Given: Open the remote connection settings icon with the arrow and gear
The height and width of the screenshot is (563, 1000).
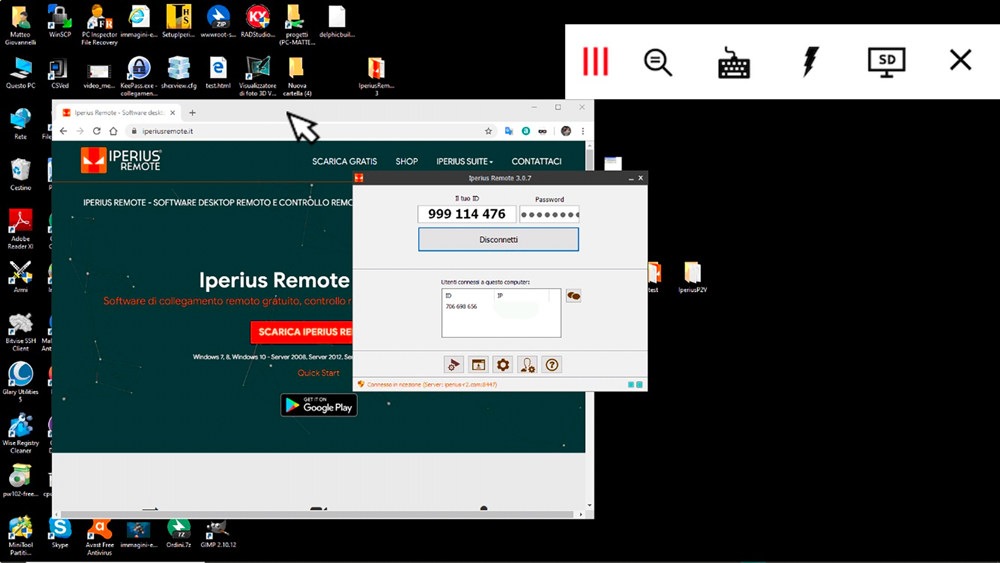Looking at the screenshot, I should [453, 365].
